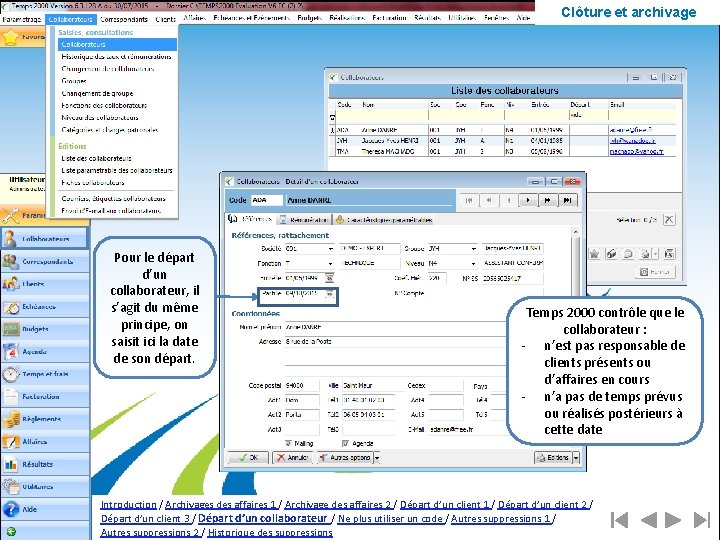Open Correspondants in the left sidebar
The width and height of the screenshot is (720, 540).
[x=45, y=261]
